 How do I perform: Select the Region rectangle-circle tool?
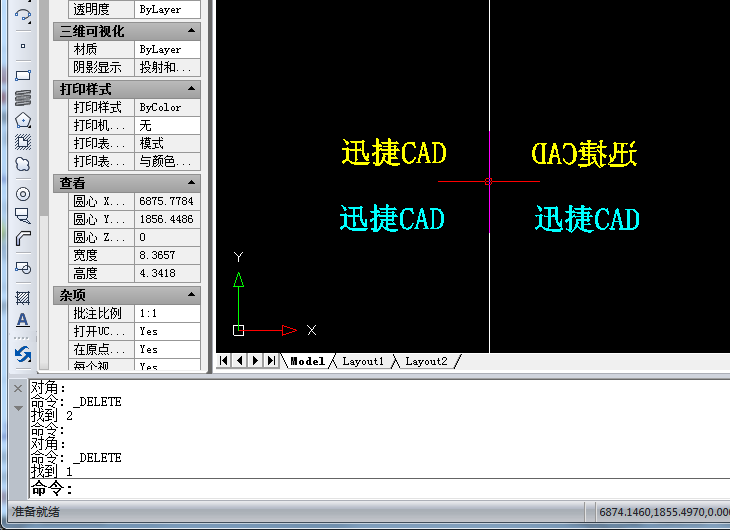[x=23, y=268]
